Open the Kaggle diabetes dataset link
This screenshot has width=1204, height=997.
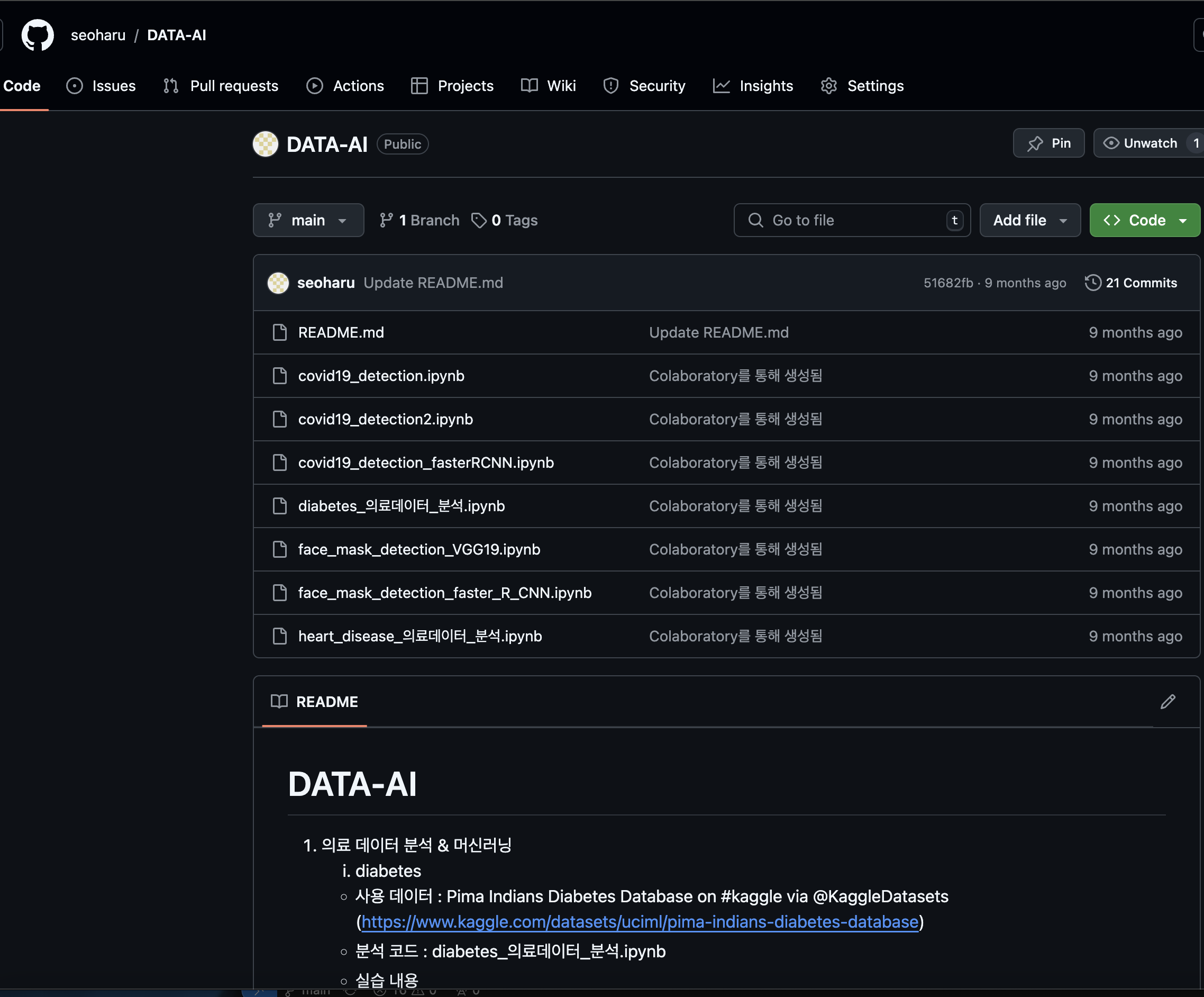pyautogui.click(x=639, y=922)
